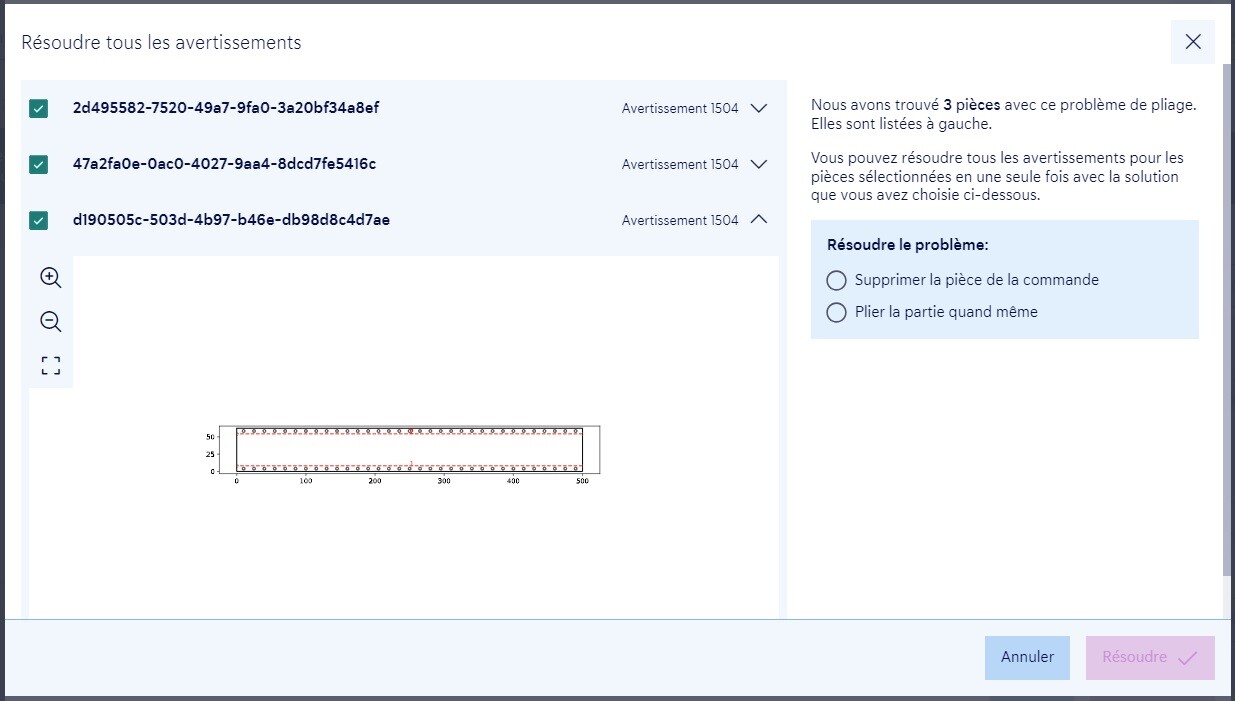
Task: Zoom out of the part preview
Action: point(51,322)
